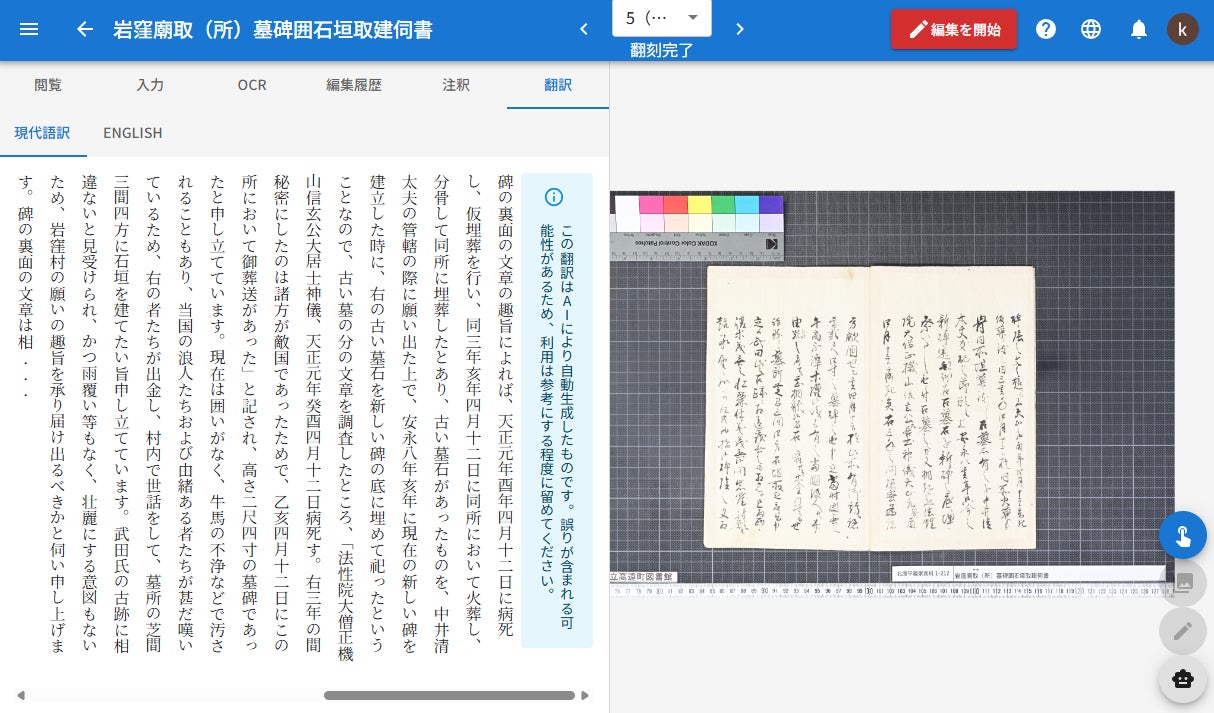Viewport: 1214px width, 713px height.
Task: Open the help menu
Action: [1046, 29]
